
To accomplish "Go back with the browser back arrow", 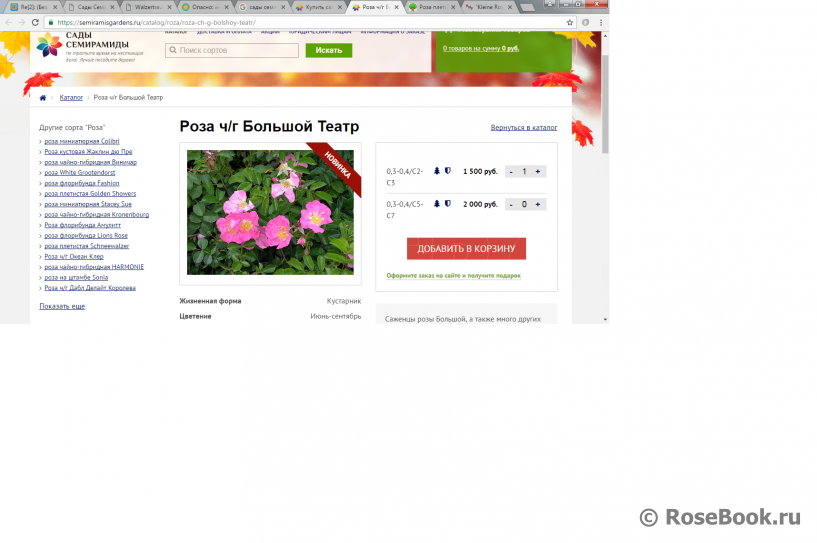I will click(x=8, y=22).
